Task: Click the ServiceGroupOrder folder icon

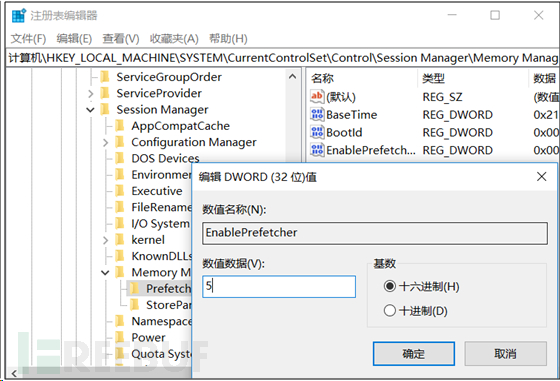Action: click(x=105, y=77)
